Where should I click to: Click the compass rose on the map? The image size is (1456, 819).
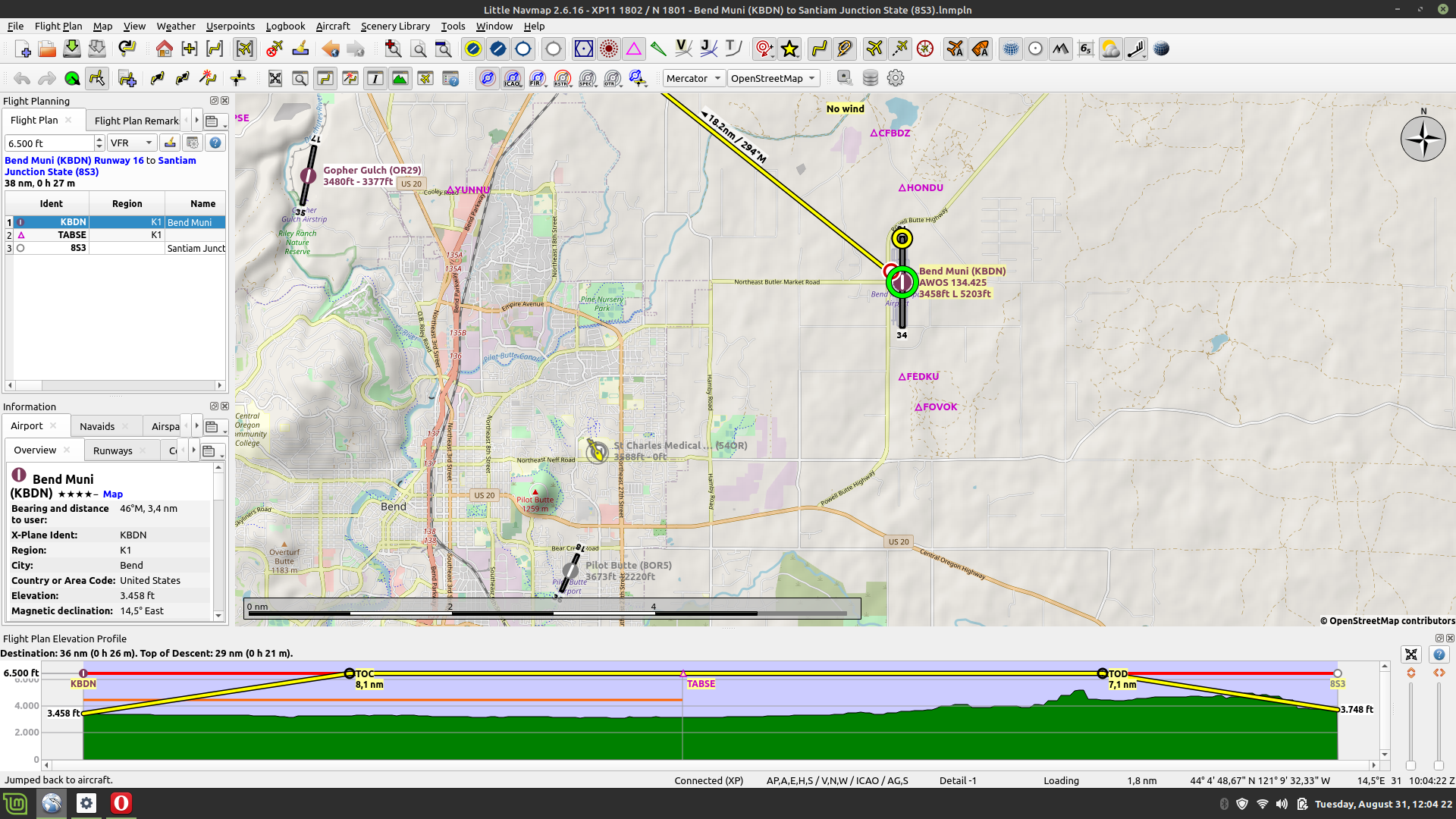click(1423, 139)
